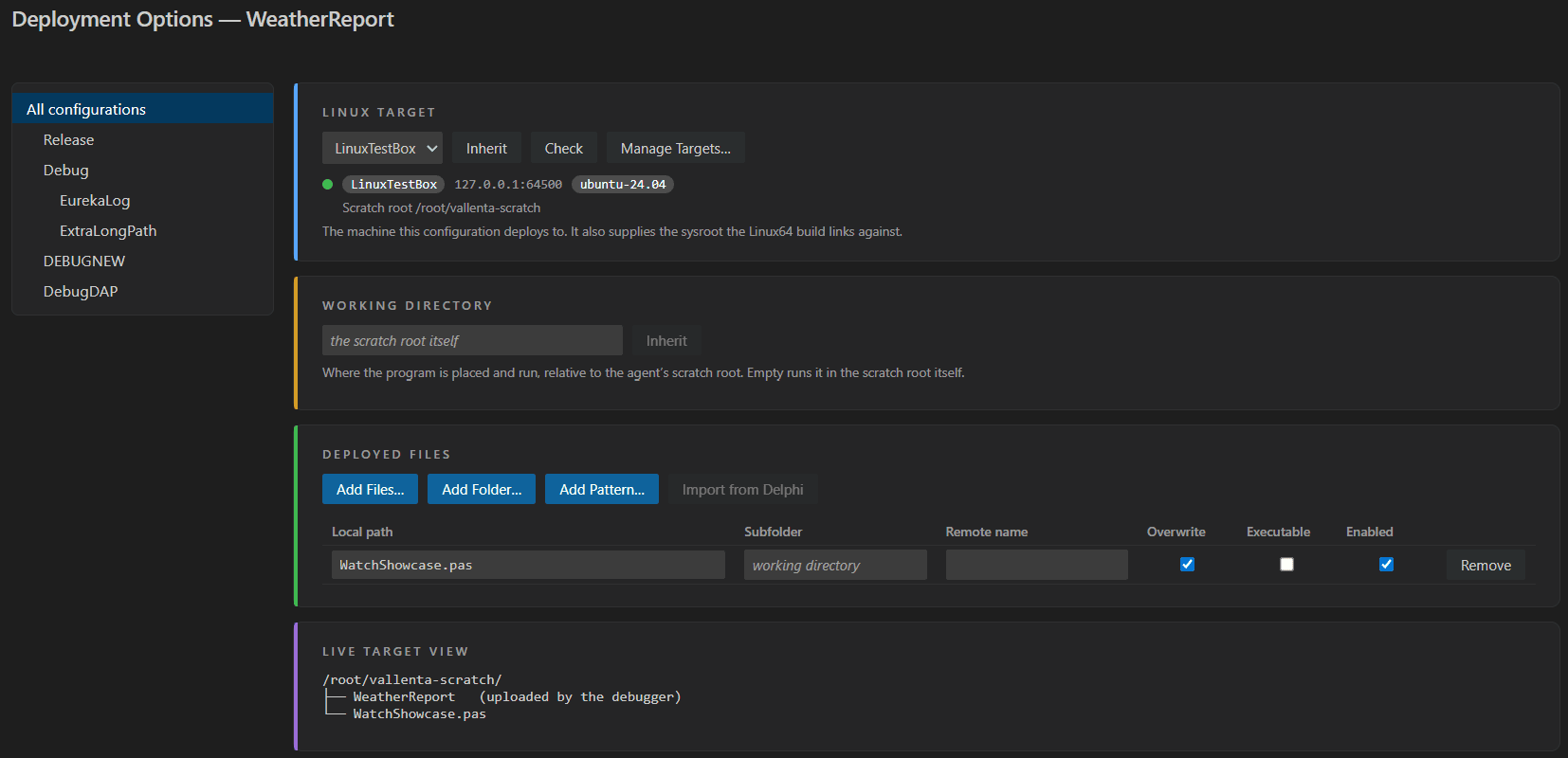Click the Deployment Options — WeatherReport title

pos(203,19)
